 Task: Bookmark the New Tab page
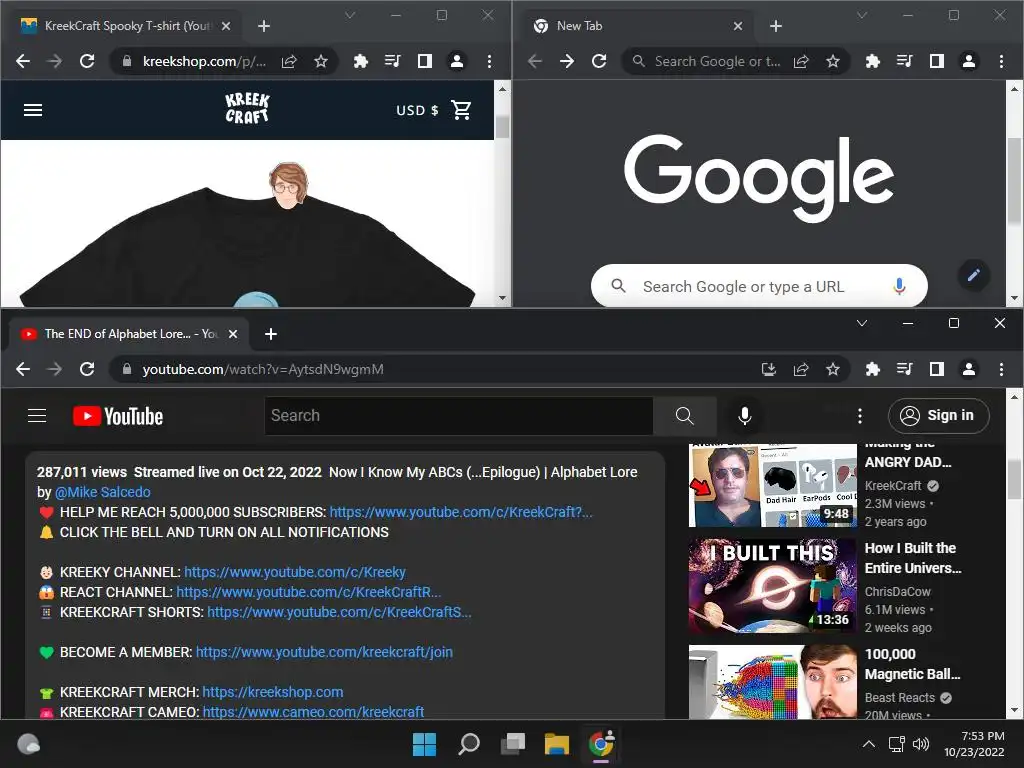point(833,61)
